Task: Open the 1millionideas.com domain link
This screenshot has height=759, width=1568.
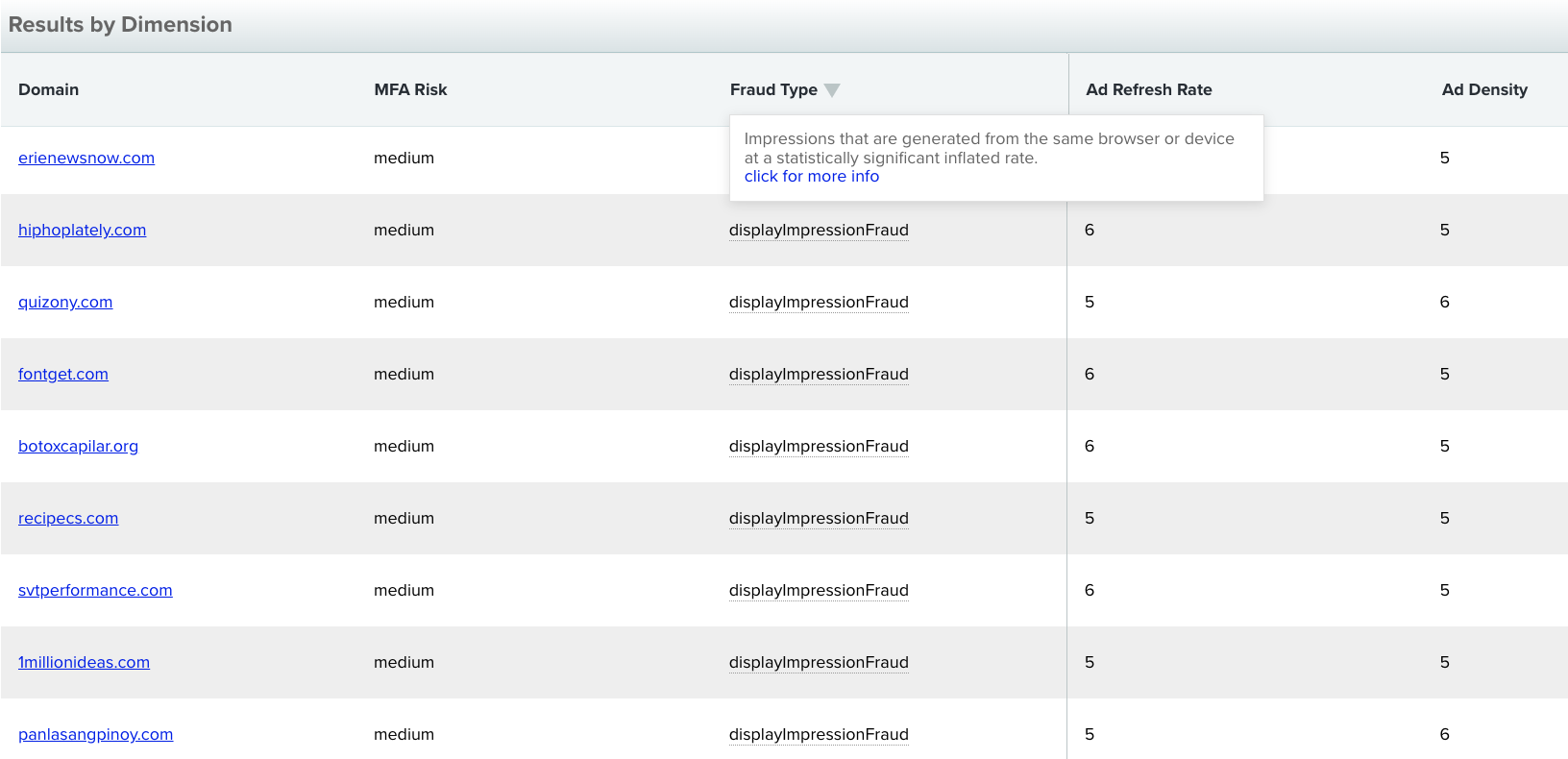Action: [84, 662]
